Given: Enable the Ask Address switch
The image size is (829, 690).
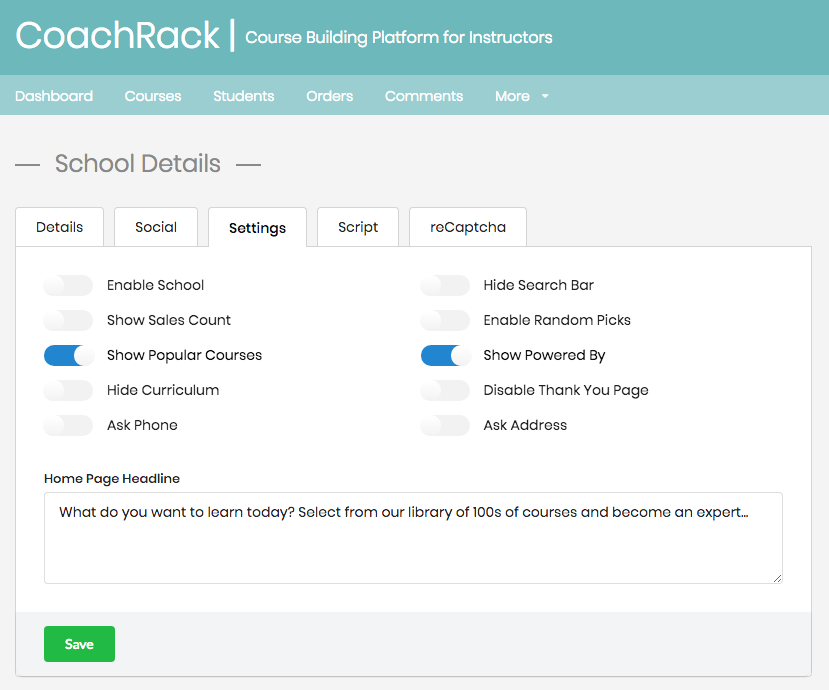Looking at the screenshot, I should coord(445,426).
